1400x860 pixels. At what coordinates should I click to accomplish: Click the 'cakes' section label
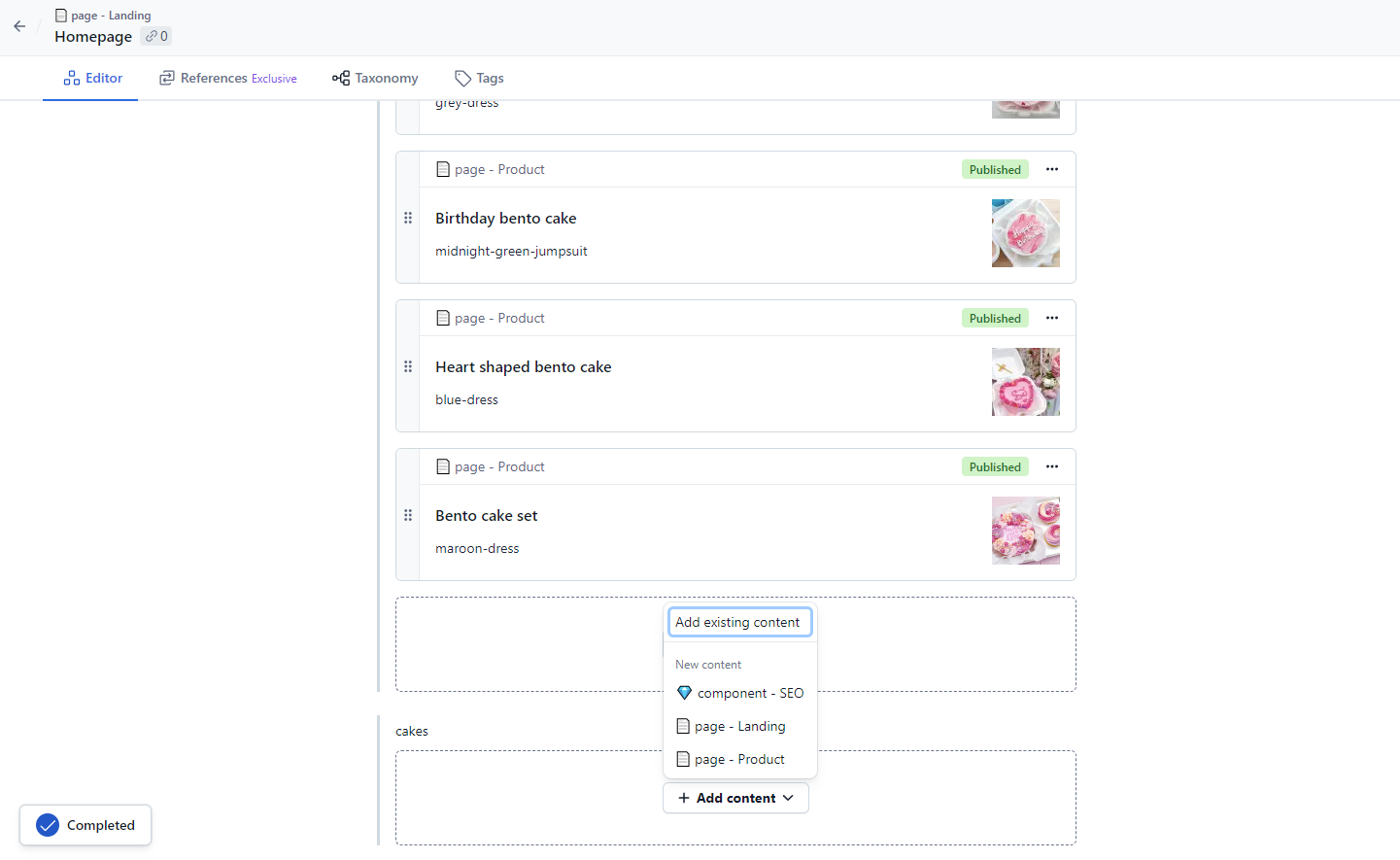point(412,731)
